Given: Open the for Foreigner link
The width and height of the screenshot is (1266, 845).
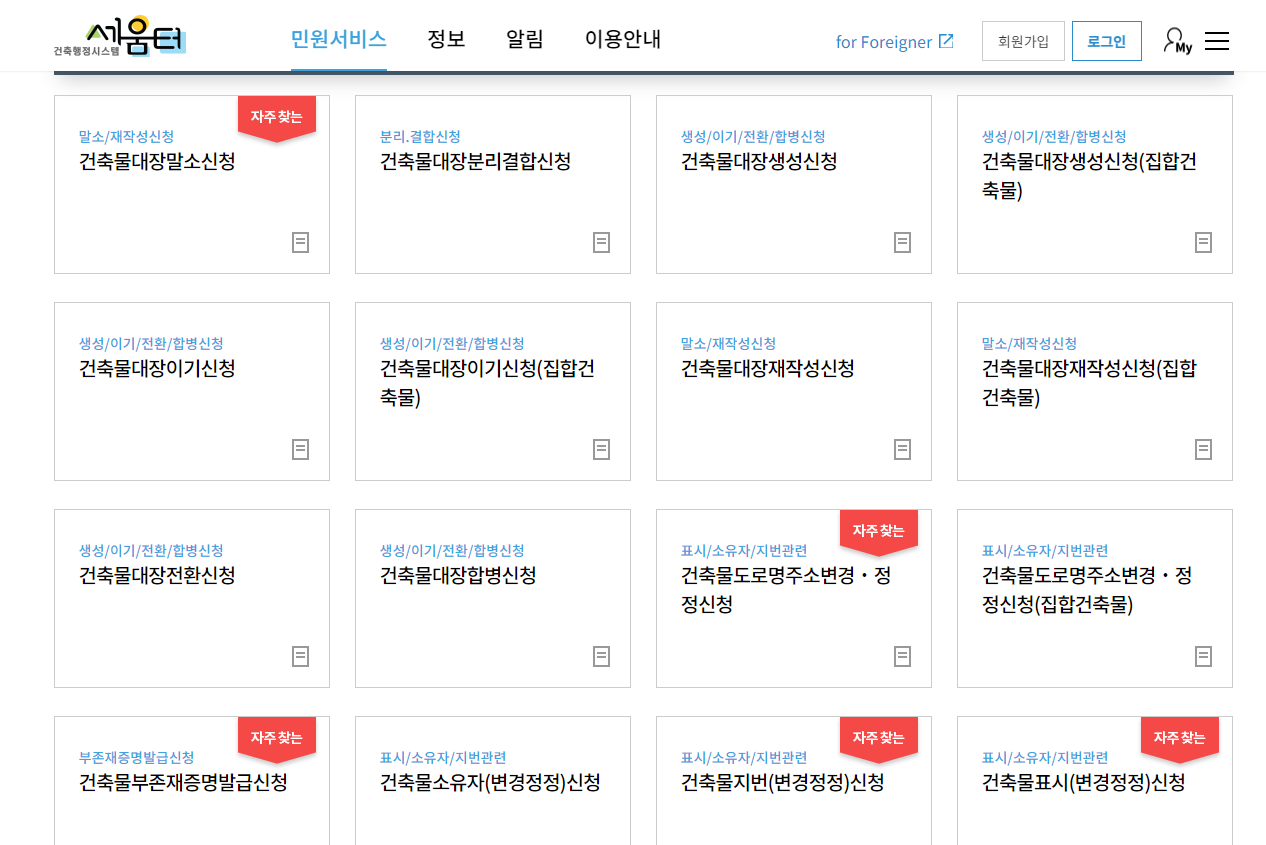Looking at the screenshot, I should click(885, 42).
